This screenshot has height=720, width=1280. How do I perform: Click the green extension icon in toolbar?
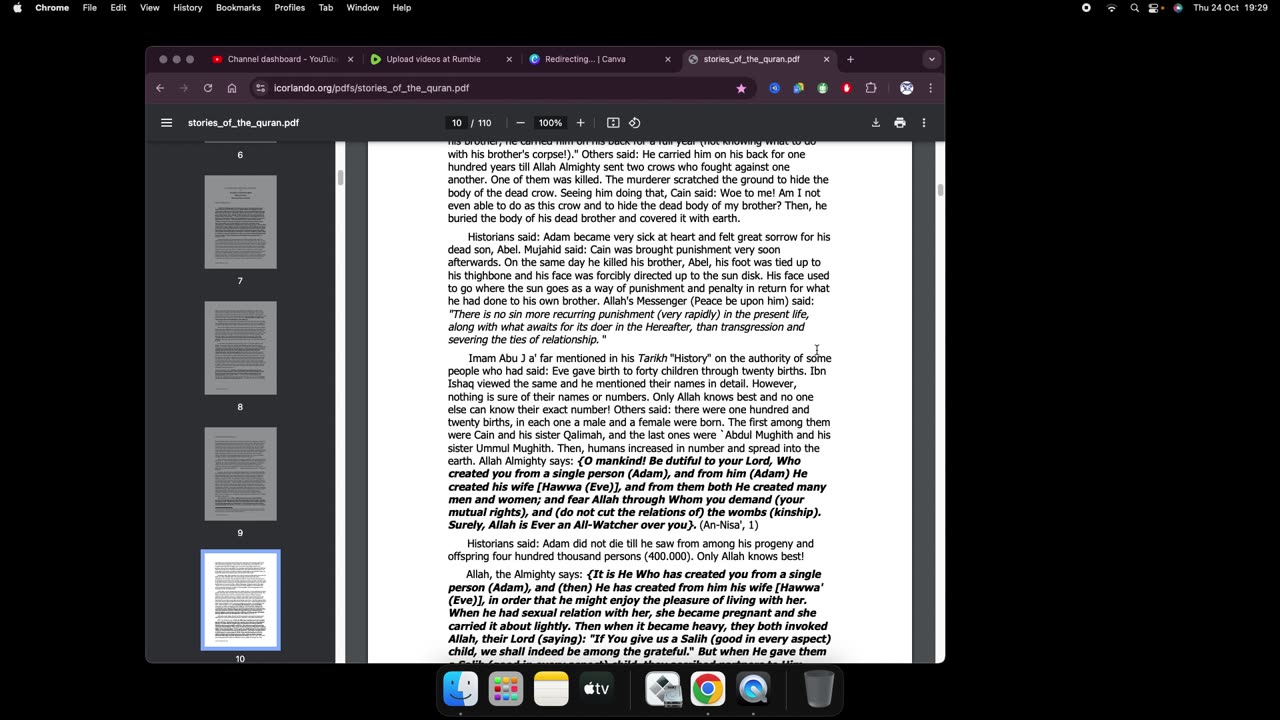pyautogui.click(x=822, y=88)
